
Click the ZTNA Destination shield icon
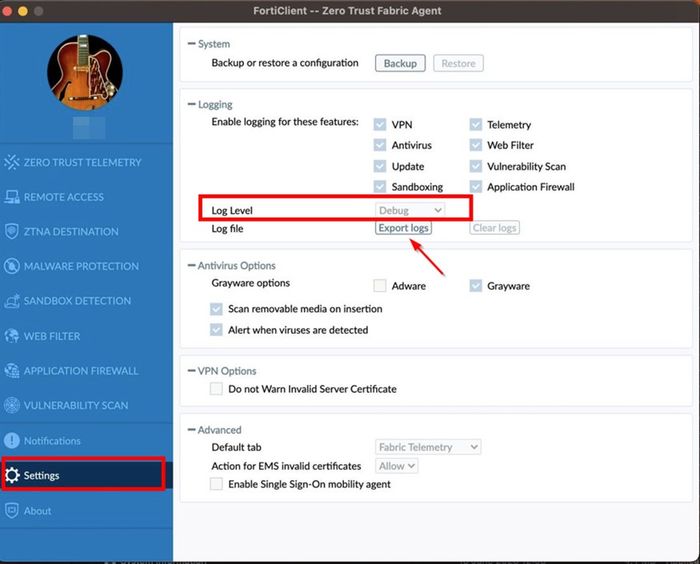click(x=12, y=231)
